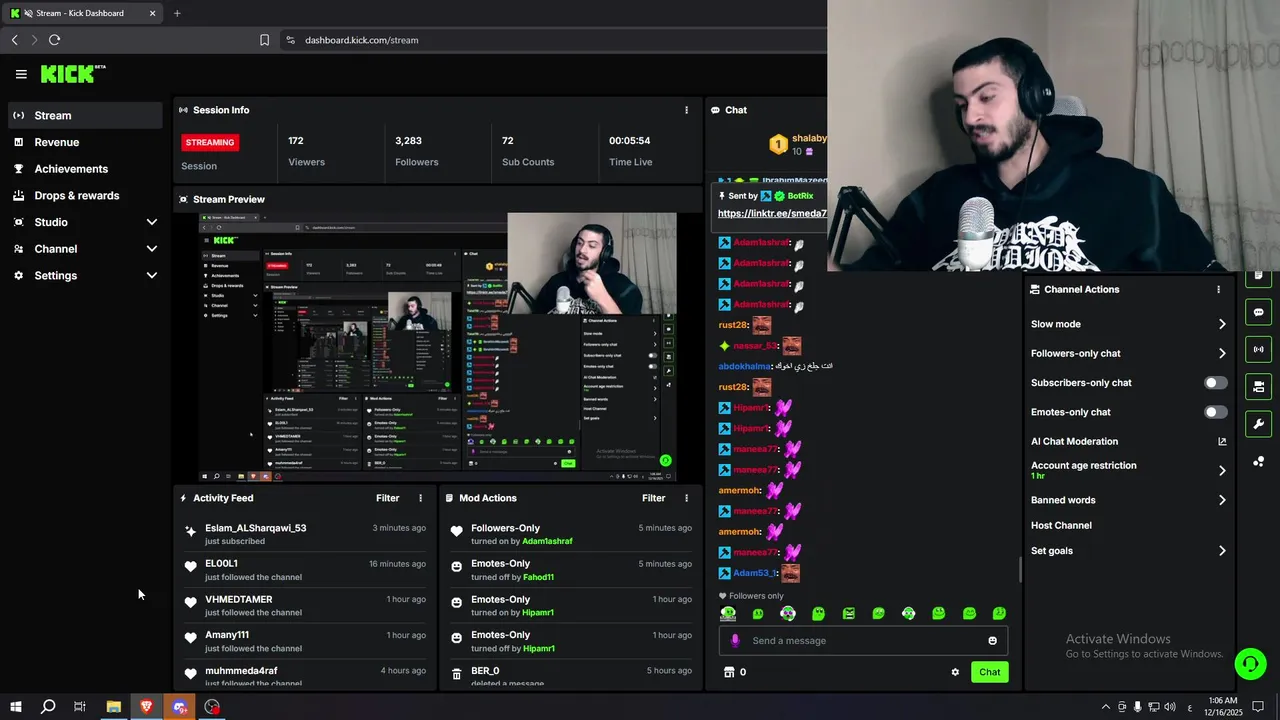Click VHMEDTAMER follow entry
The width and height of the screenshot is (1280, 720).
click(305, 606)
